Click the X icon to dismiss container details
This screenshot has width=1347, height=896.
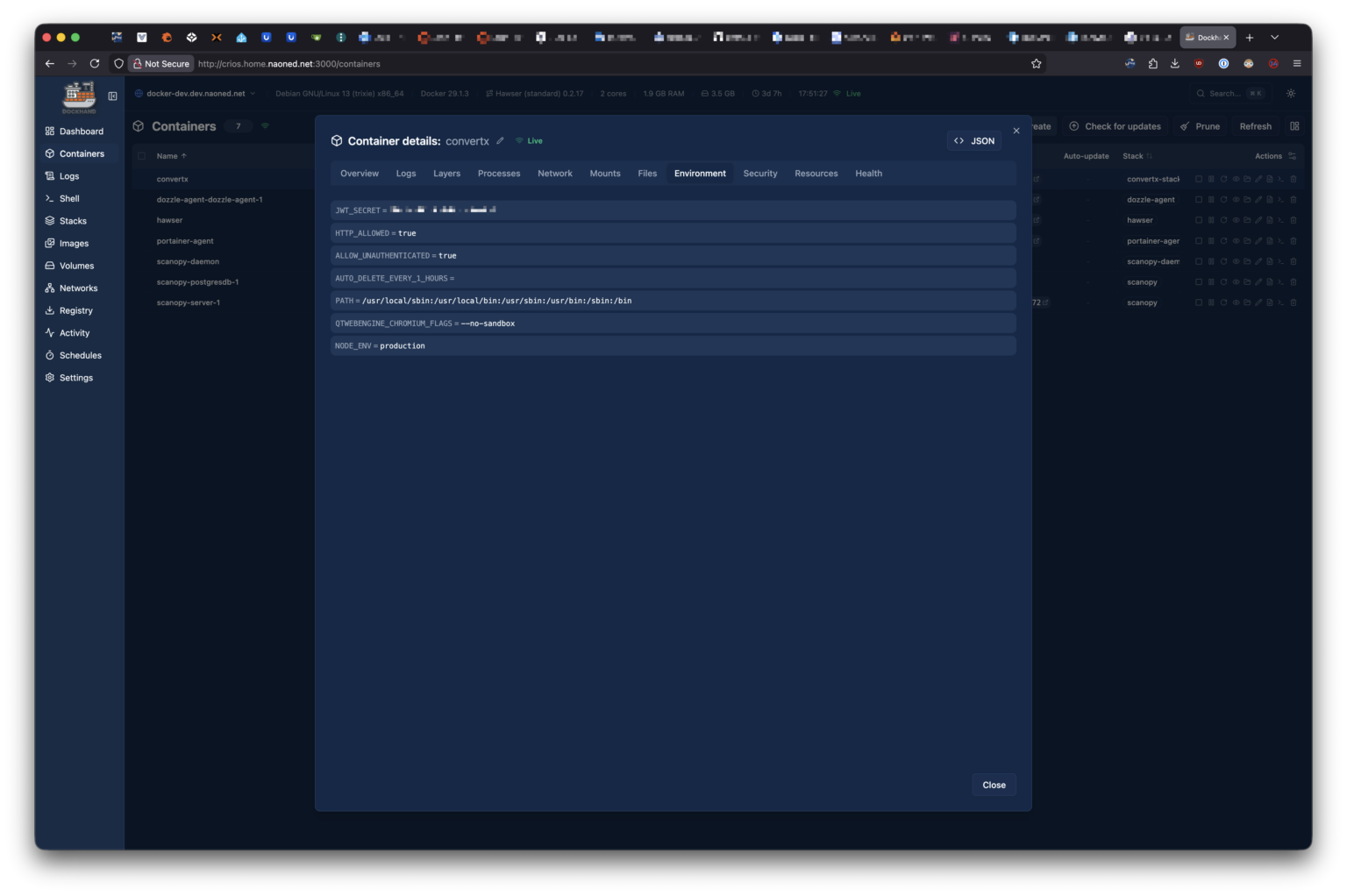(1016, 131)
